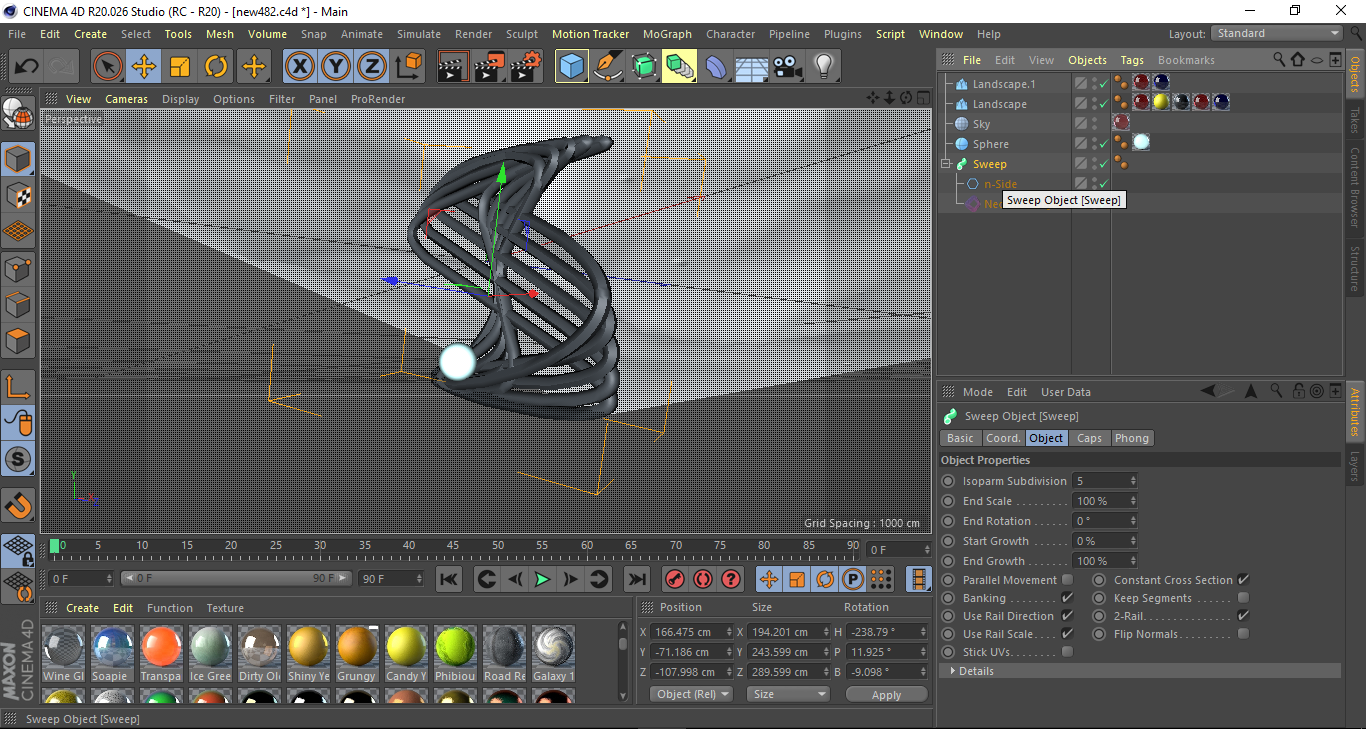Enable Keep Segments checkbox
The width and height of the screenshot is (1366, 729).
click(x=1243, y=598)
